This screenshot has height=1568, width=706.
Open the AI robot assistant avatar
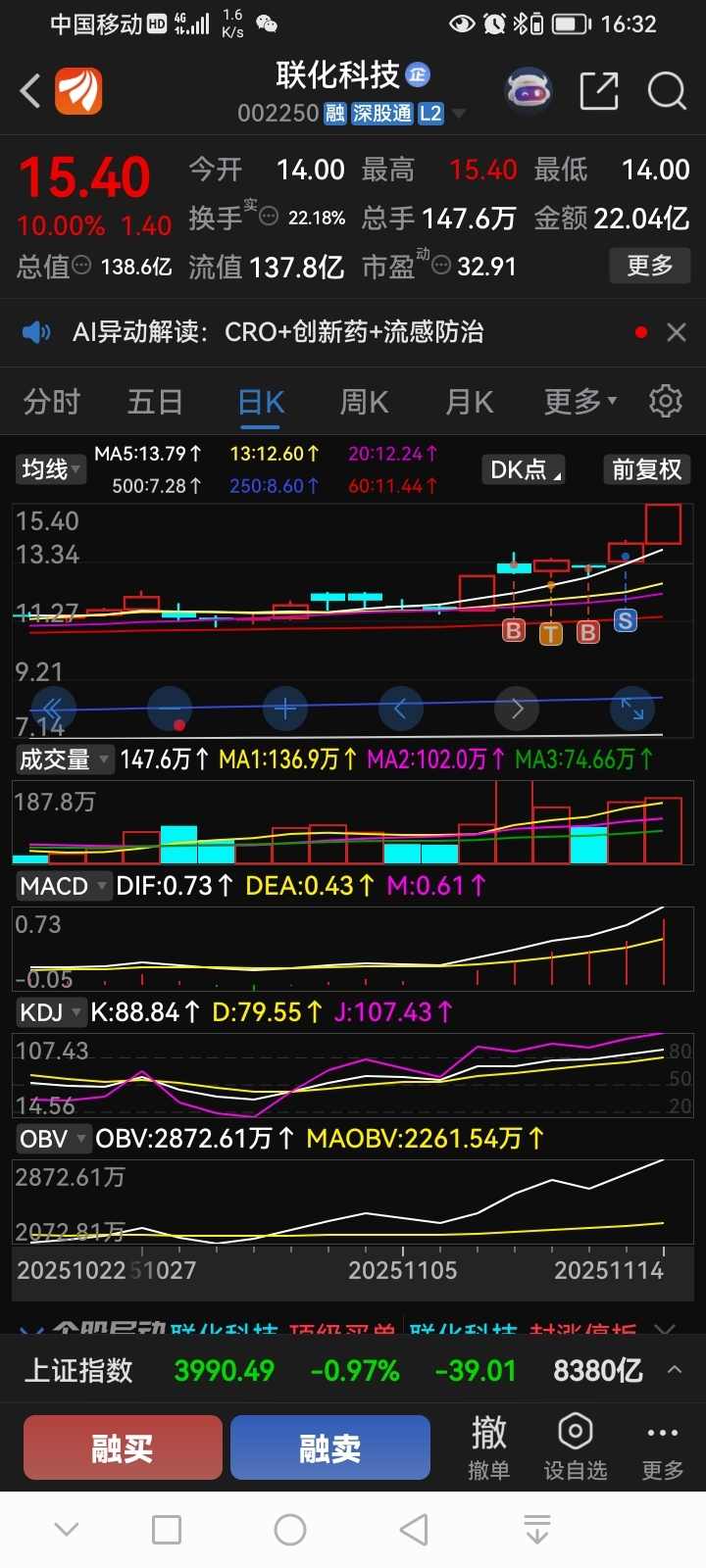pos(529,91)
